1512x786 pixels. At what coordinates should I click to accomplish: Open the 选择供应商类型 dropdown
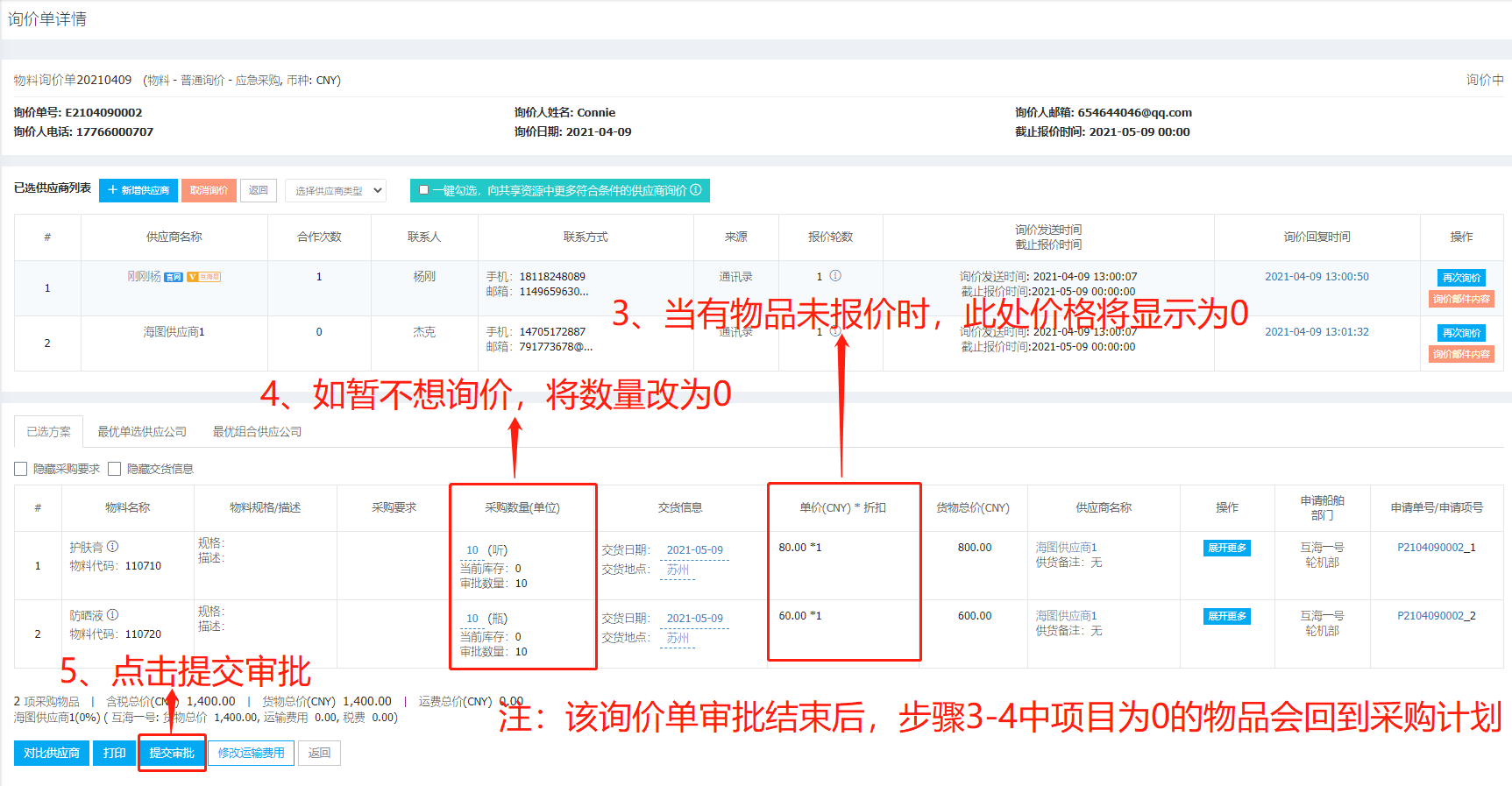point(336,190)
